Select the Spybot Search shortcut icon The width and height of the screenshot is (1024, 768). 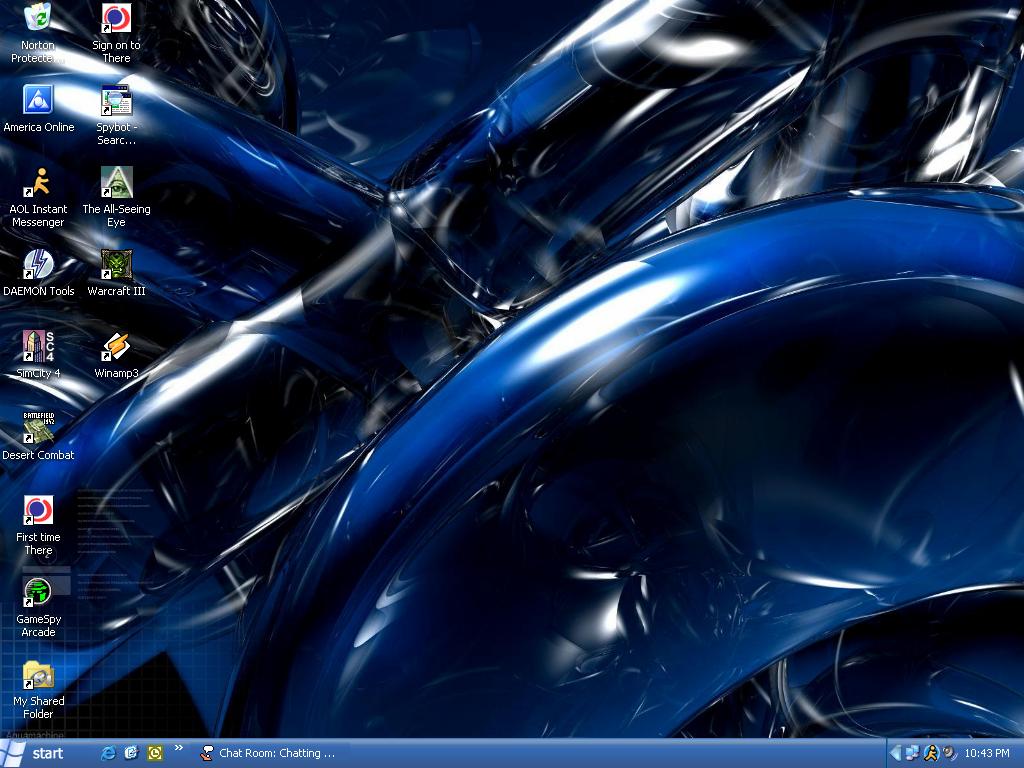[x=116, y=100]
